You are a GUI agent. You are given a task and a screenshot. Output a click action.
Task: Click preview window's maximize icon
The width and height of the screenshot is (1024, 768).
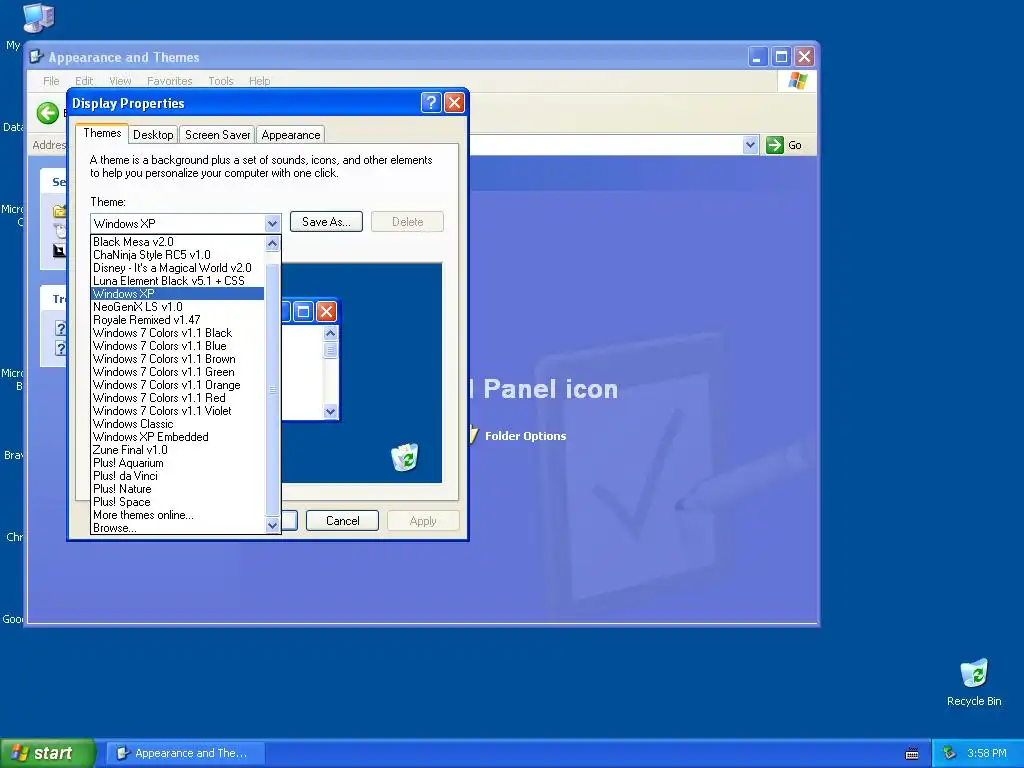[x=304, y=312]
